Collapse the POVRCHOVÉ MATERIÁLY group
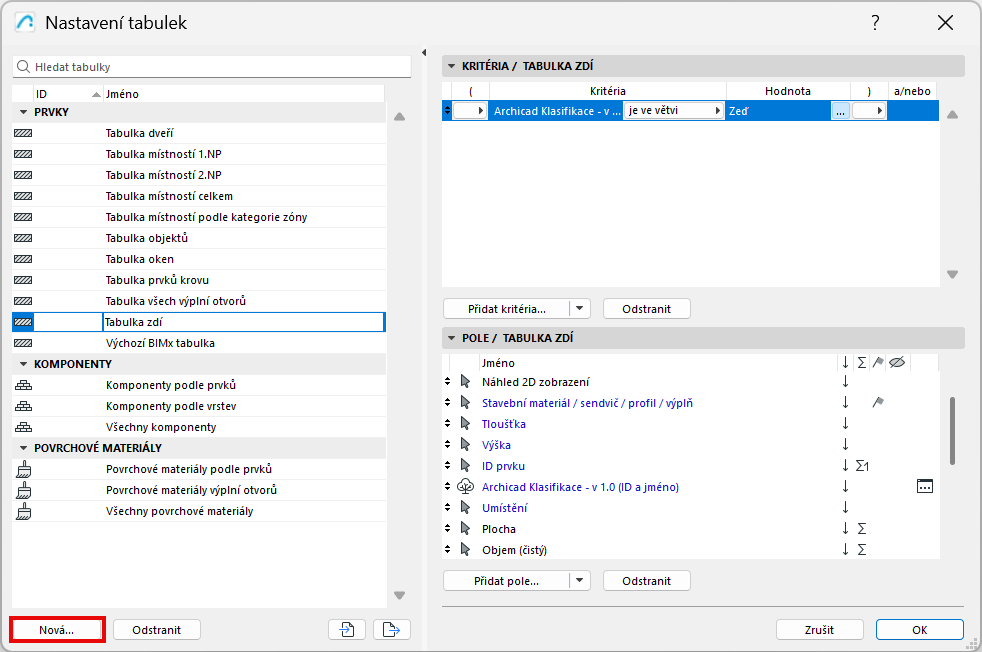The height and width of the screenshot is (652, 982). pos(23,448)
